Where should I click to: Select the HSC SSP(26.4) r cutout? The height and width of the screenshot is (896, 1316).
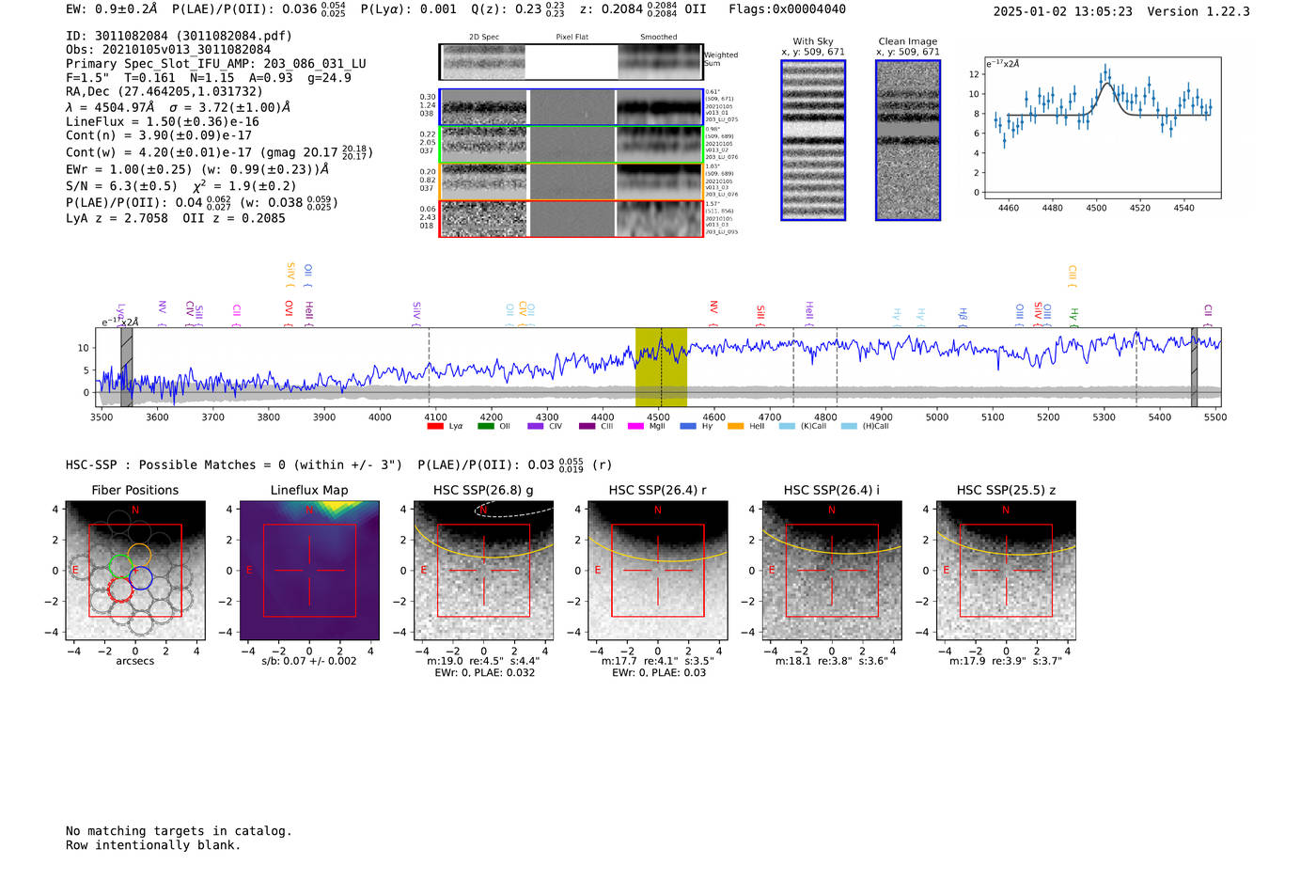point(658,571)
